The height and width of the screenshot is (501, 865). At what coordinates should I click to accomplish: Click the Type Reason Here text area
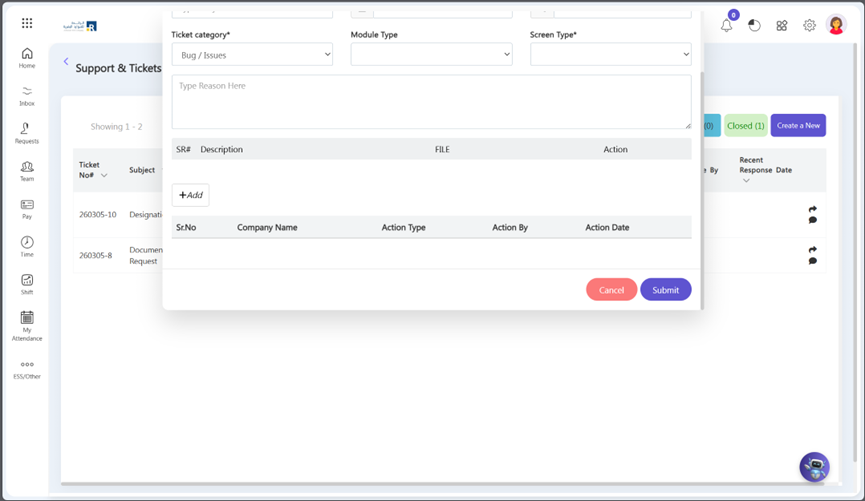point(431,102)
